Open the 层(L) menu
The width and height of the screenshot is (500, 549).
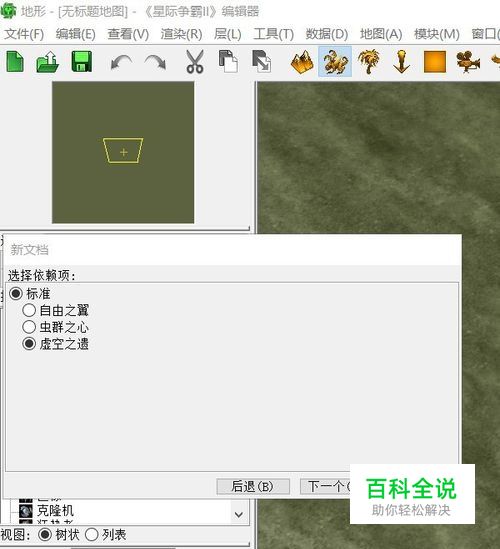point(228,34)
